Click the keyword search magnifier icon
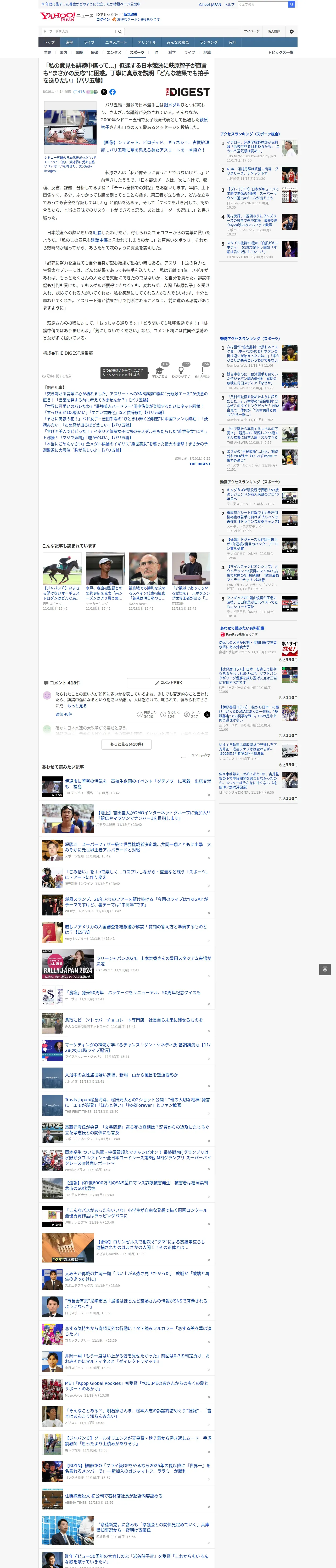This screenshot has height=1568, width=336. (120, 32)
